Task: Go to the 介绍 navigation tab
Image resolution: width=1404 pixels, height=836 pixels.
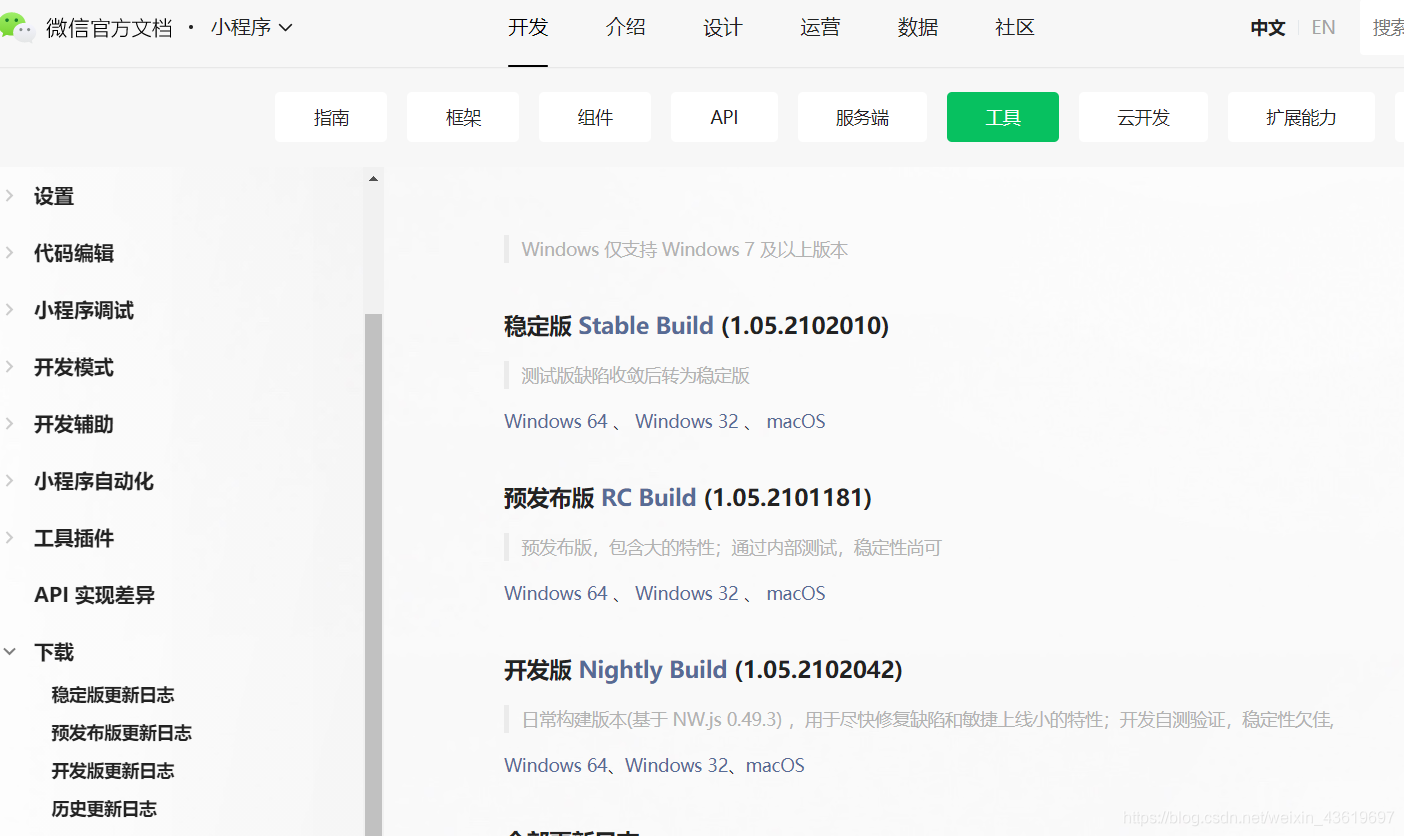Action: point(626,27)
